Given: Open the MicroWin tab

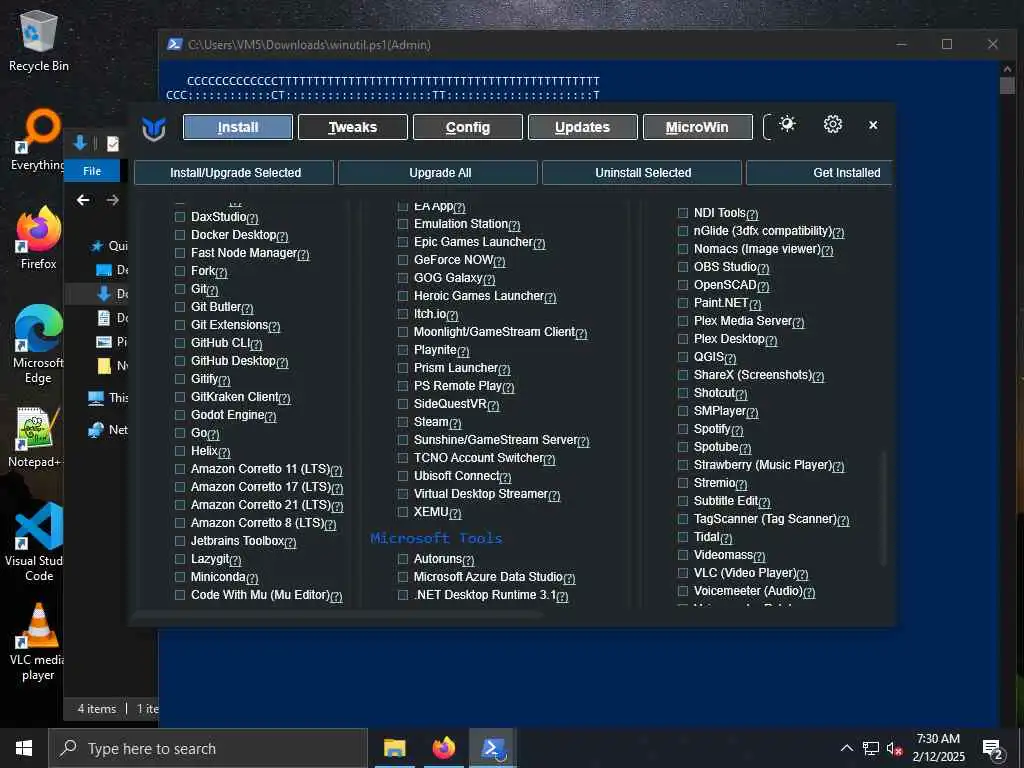Looking at the screenshot, I should click(x=697, y=127).
